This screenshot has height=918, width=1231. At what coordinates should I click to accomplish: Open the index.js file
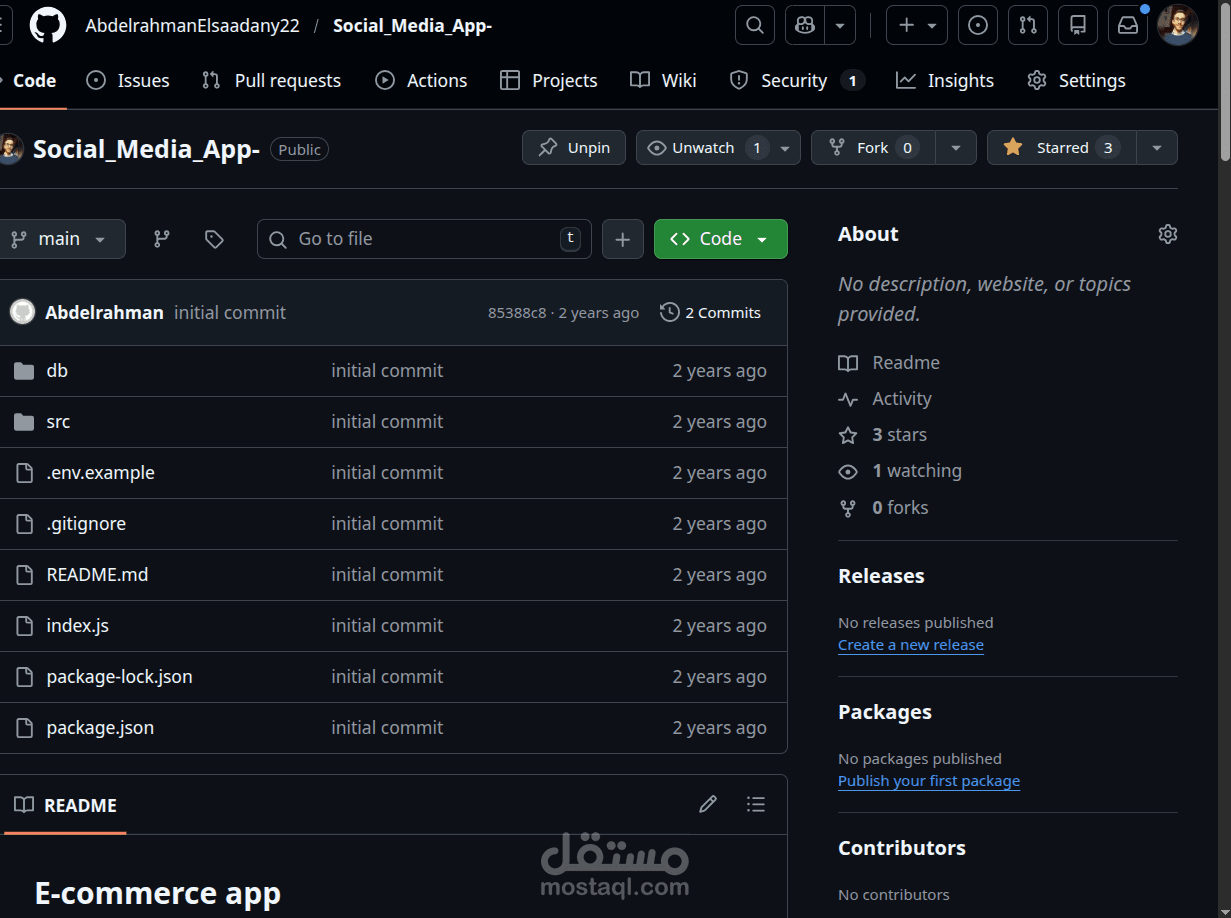[77, 626]
